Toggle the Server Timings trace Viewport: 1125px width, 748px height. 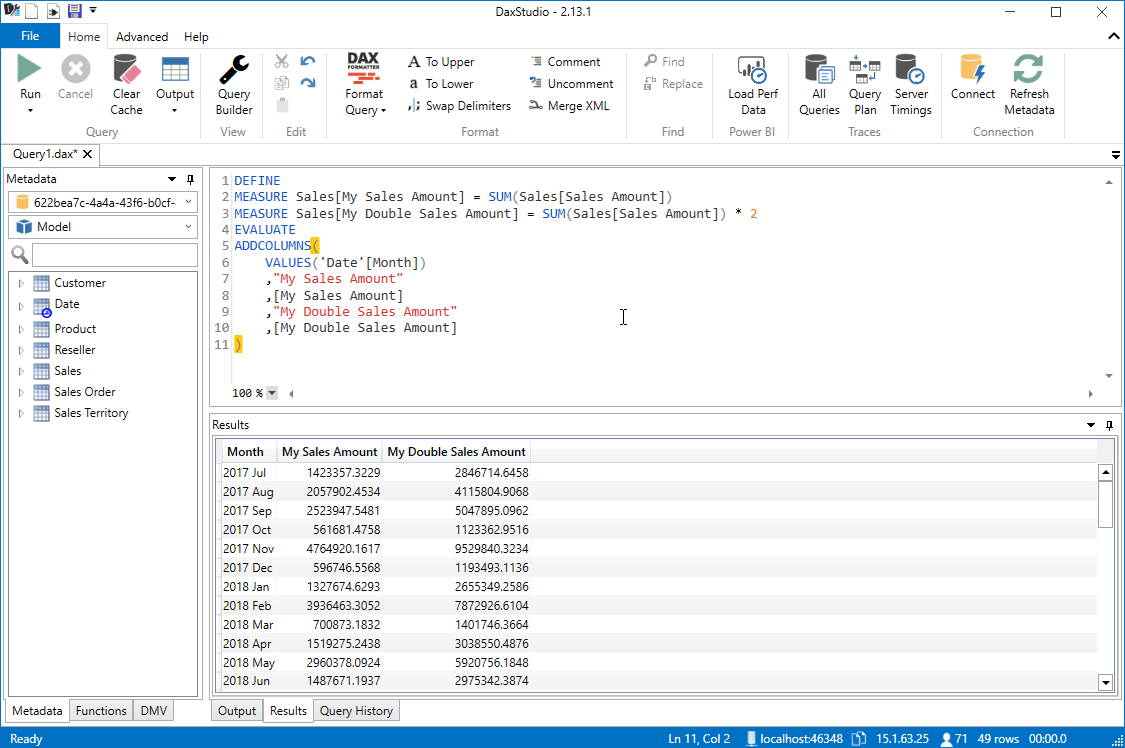click(910, 85)
